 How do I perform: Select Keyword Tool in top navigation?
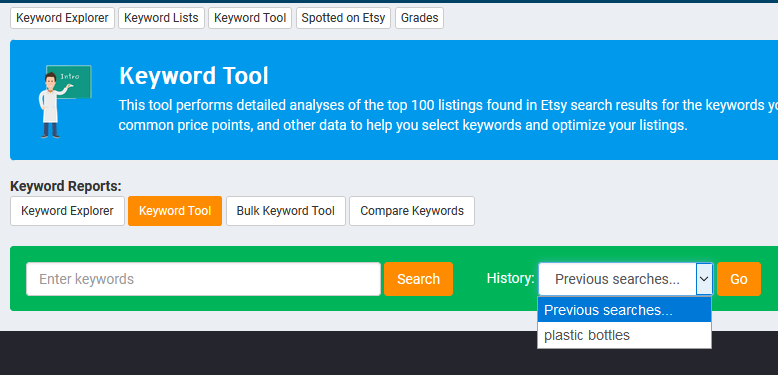(x=250, y=18)
